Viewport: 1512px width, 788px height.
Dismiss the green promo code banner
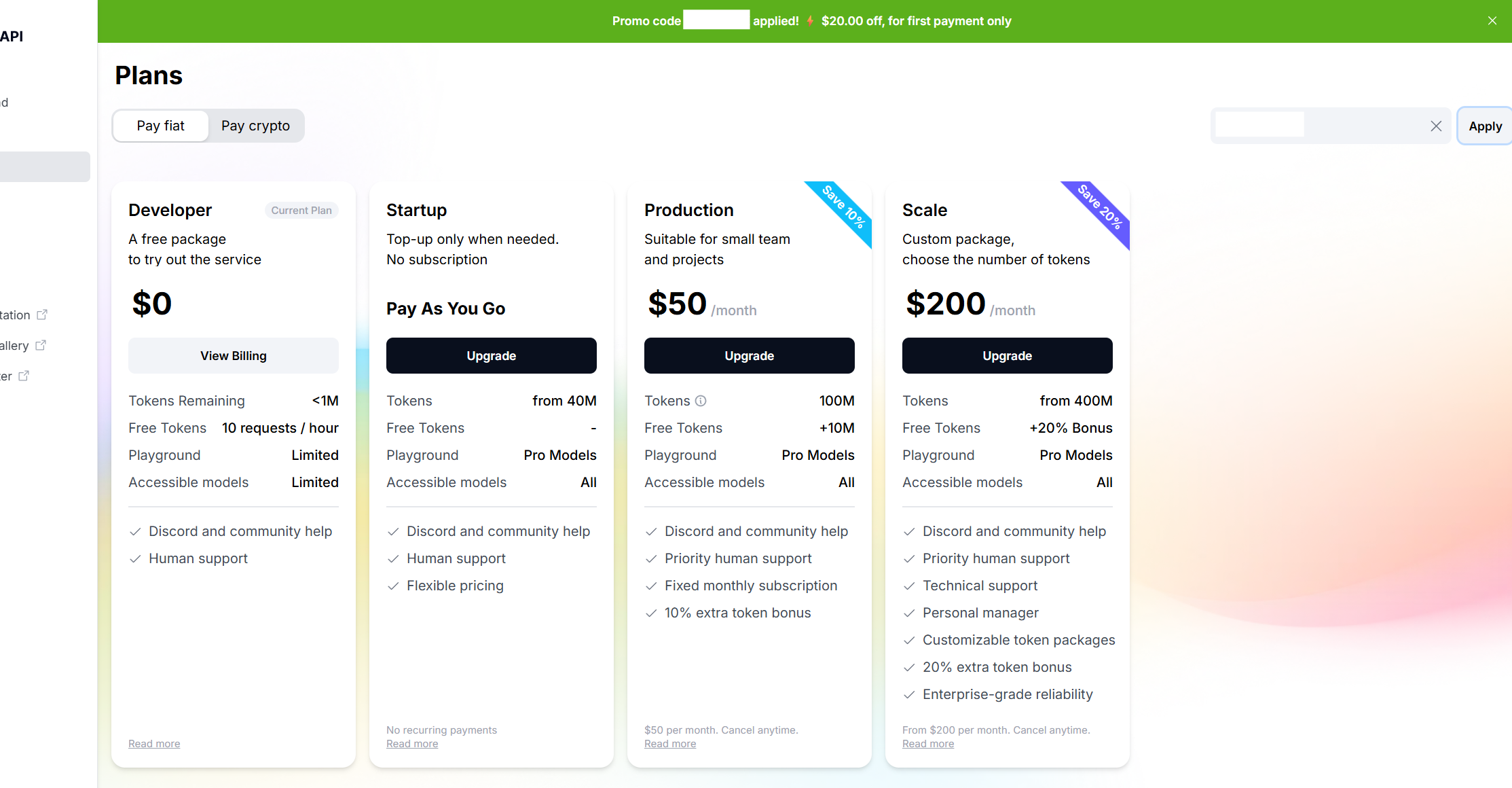coord(1492,21)
